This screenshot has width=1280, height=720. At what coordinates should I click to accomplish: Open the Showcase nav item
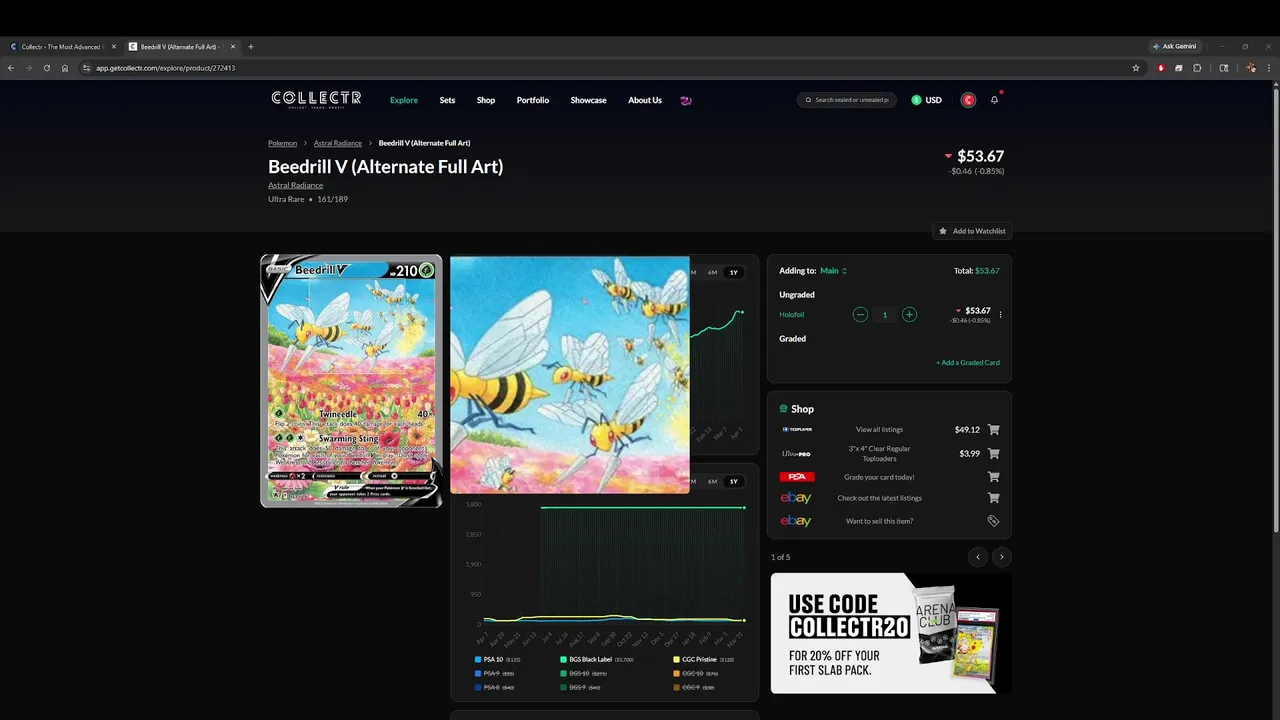pos(588,100)
